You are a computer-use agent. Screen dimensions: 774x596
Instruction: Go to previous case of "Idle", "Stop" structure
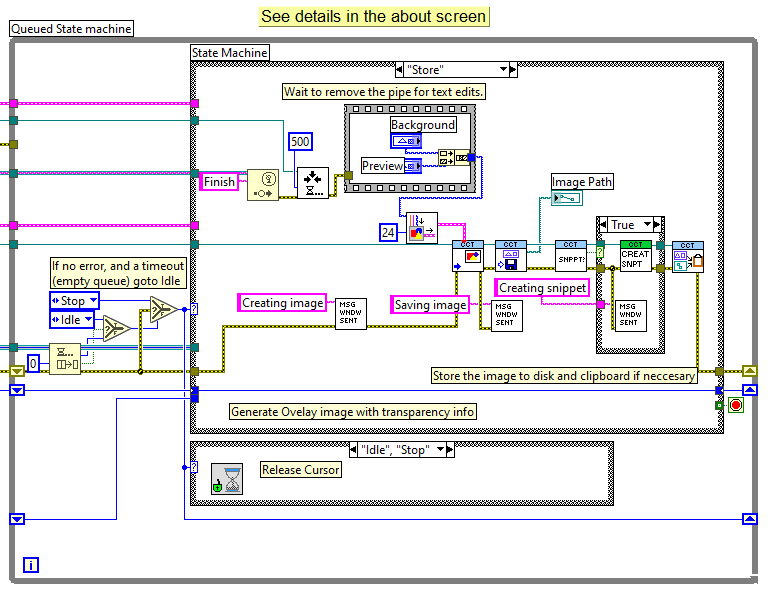click(x=353, y=450)
